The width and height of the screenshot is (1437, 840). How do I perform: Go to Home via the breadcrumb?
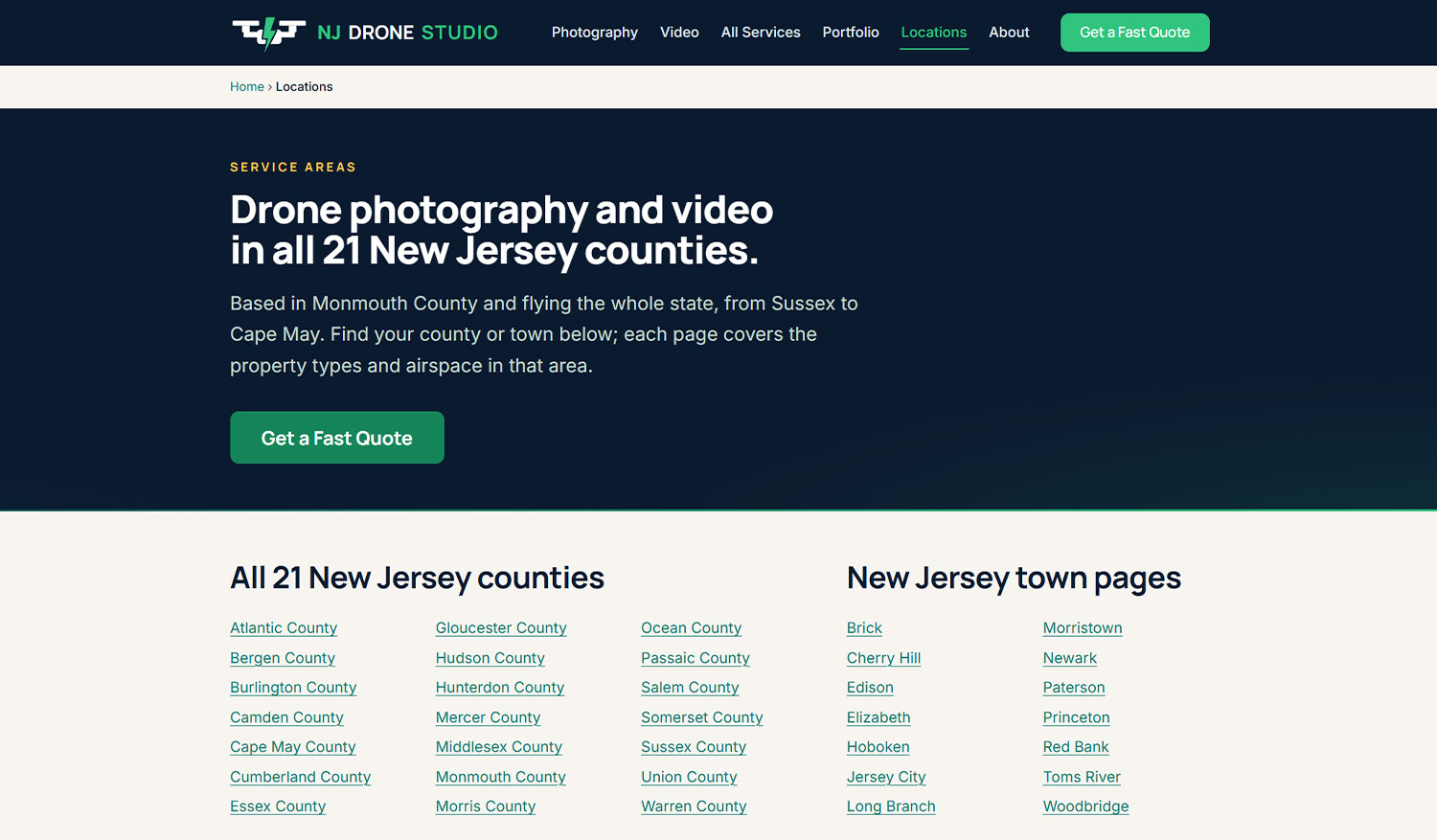coord(247,86)
